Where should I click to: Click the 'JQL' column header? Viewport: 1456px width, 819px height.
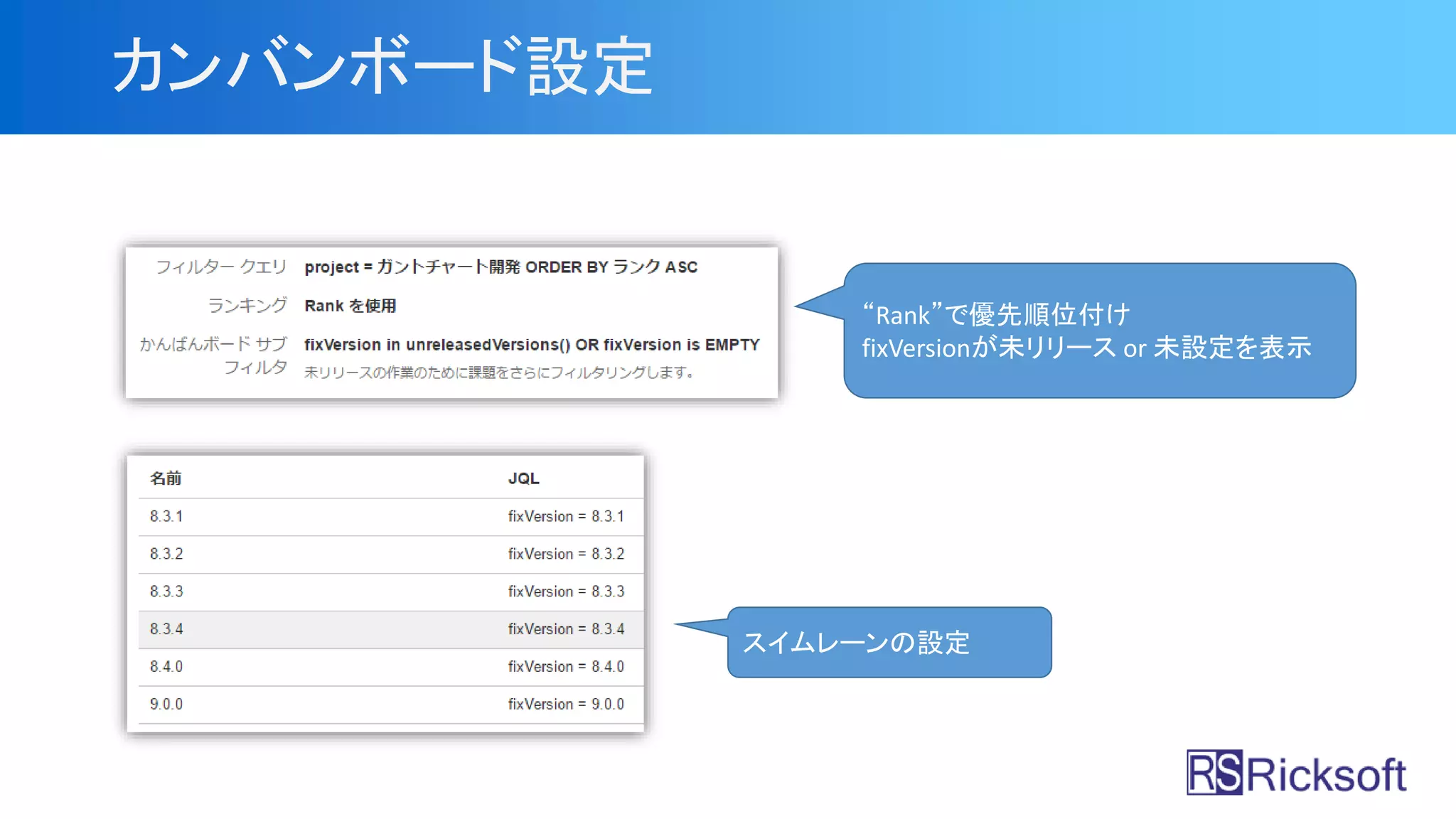[524, 478]
